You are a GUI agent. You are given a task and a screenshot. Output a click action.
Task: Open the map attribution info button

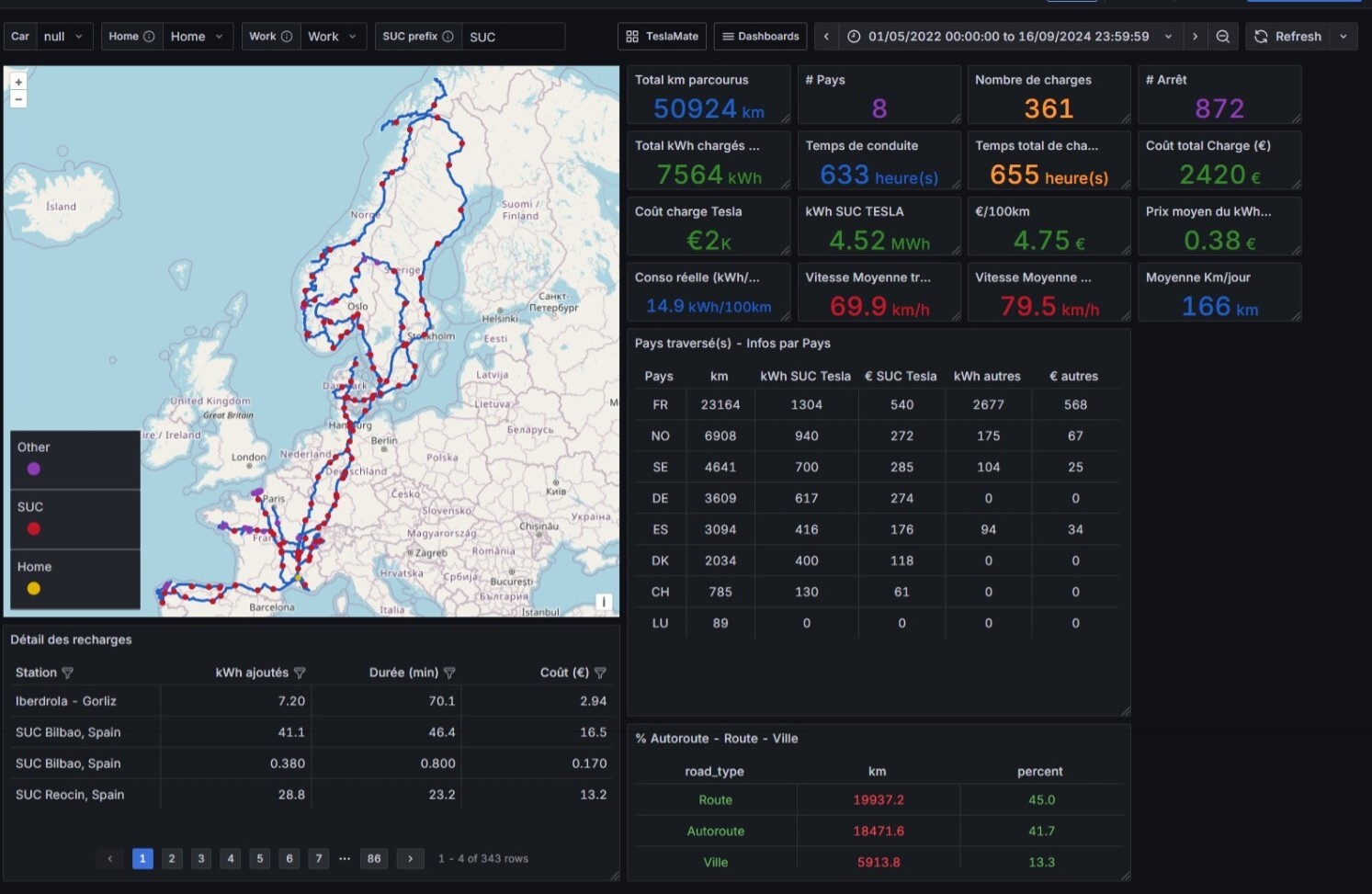(604, 602)
